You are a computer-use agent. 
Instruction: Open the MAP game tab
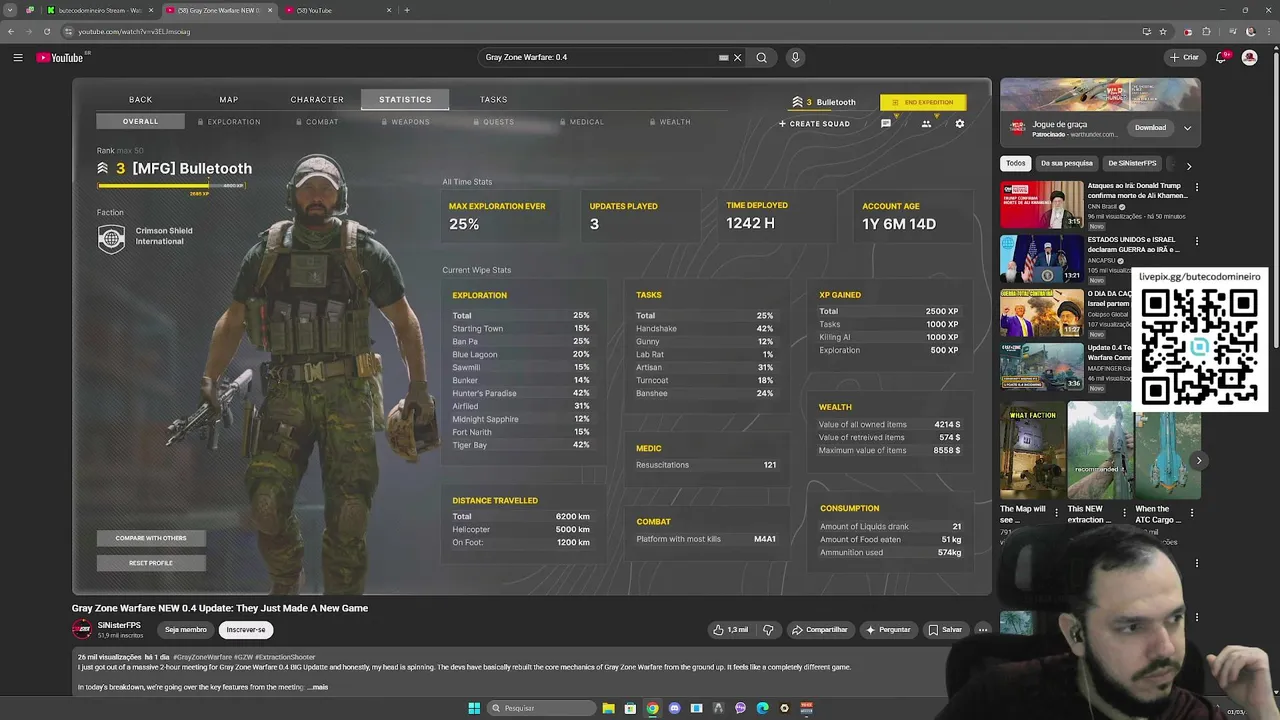pos(229,99)
